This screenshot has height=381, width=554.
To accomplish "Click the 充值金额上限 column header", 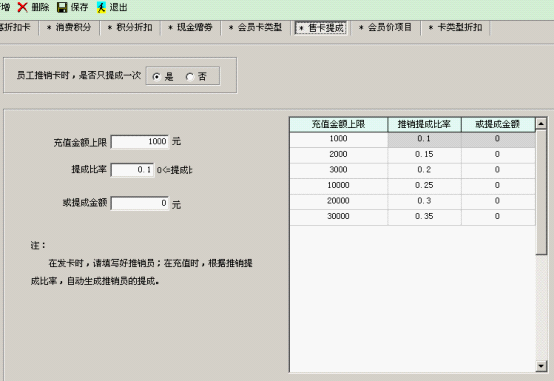I will tap(338, 124).
